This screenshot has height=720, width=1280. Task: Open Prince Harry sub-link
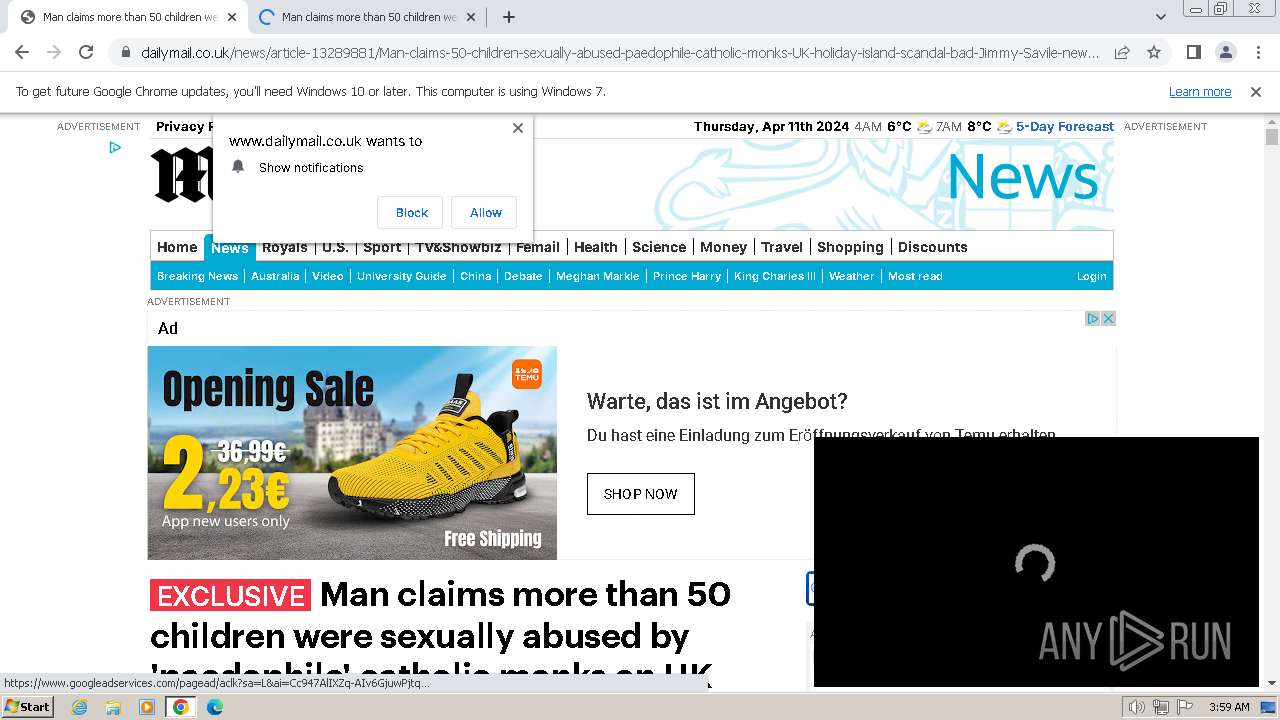click(686, 276)
